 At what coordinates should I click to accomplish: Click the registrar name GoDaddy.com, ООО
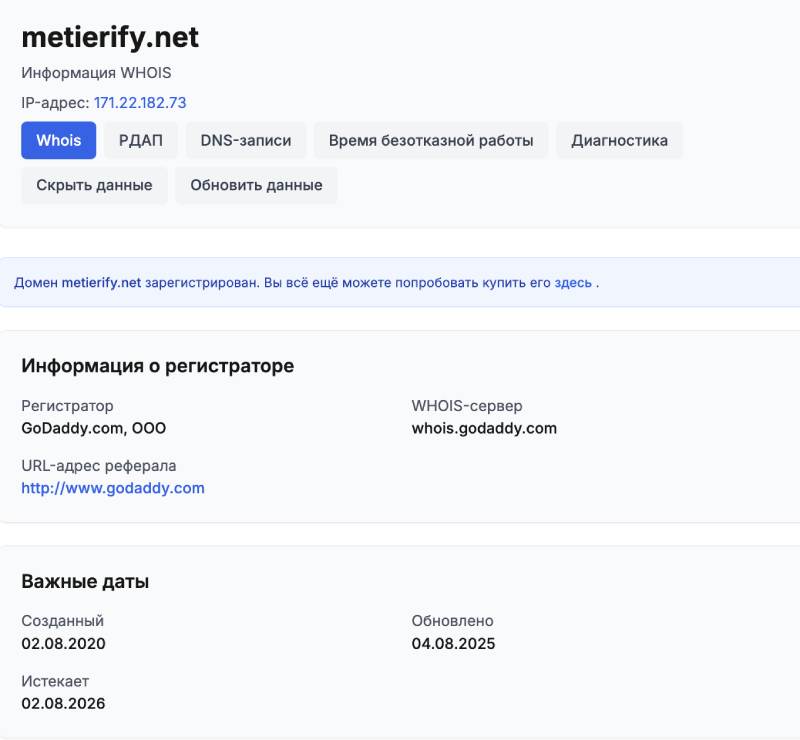coord(93,428)
